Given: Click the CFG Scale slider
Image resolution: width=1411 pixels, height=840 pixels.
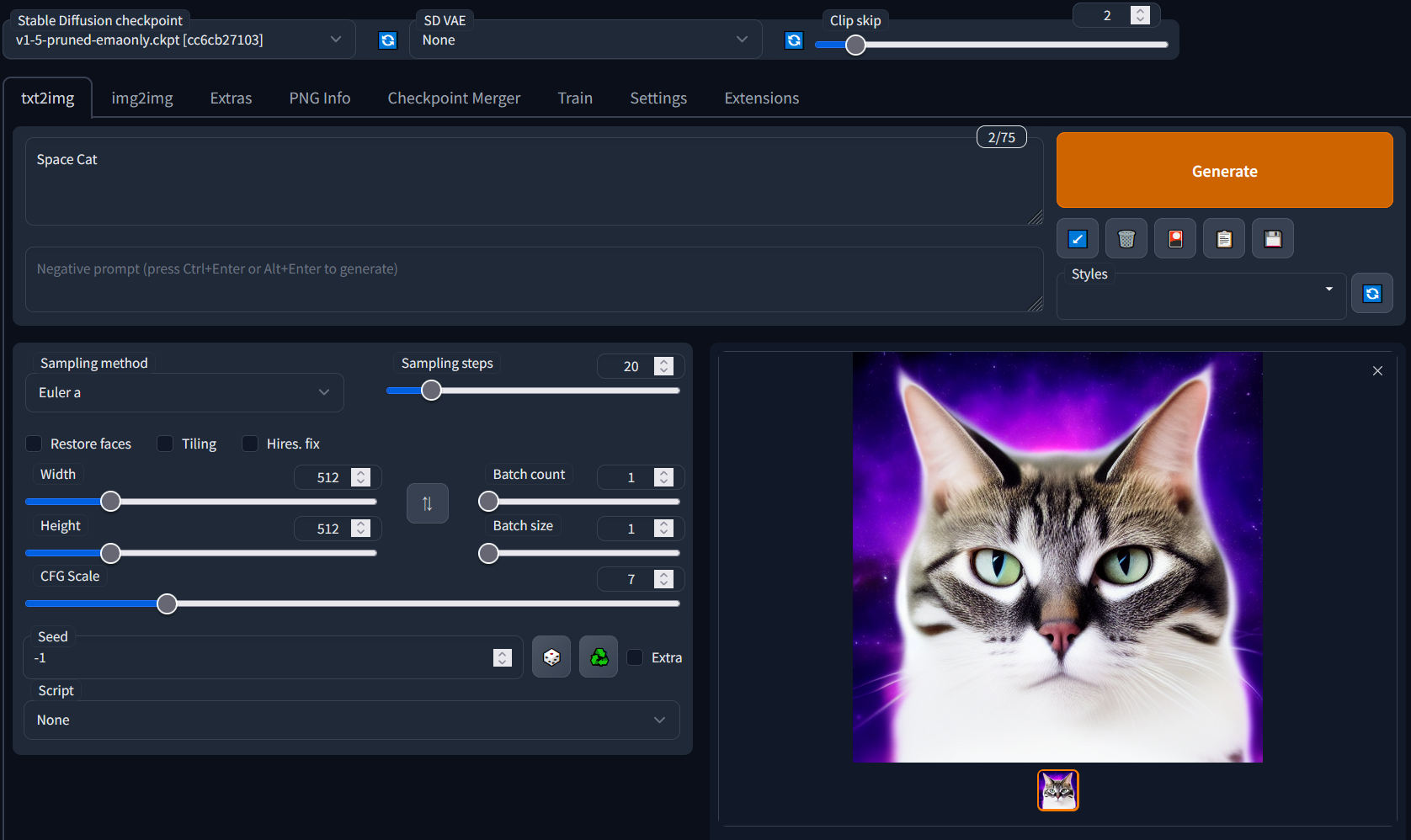Looking at the screenshot, I should coord(166,603).
